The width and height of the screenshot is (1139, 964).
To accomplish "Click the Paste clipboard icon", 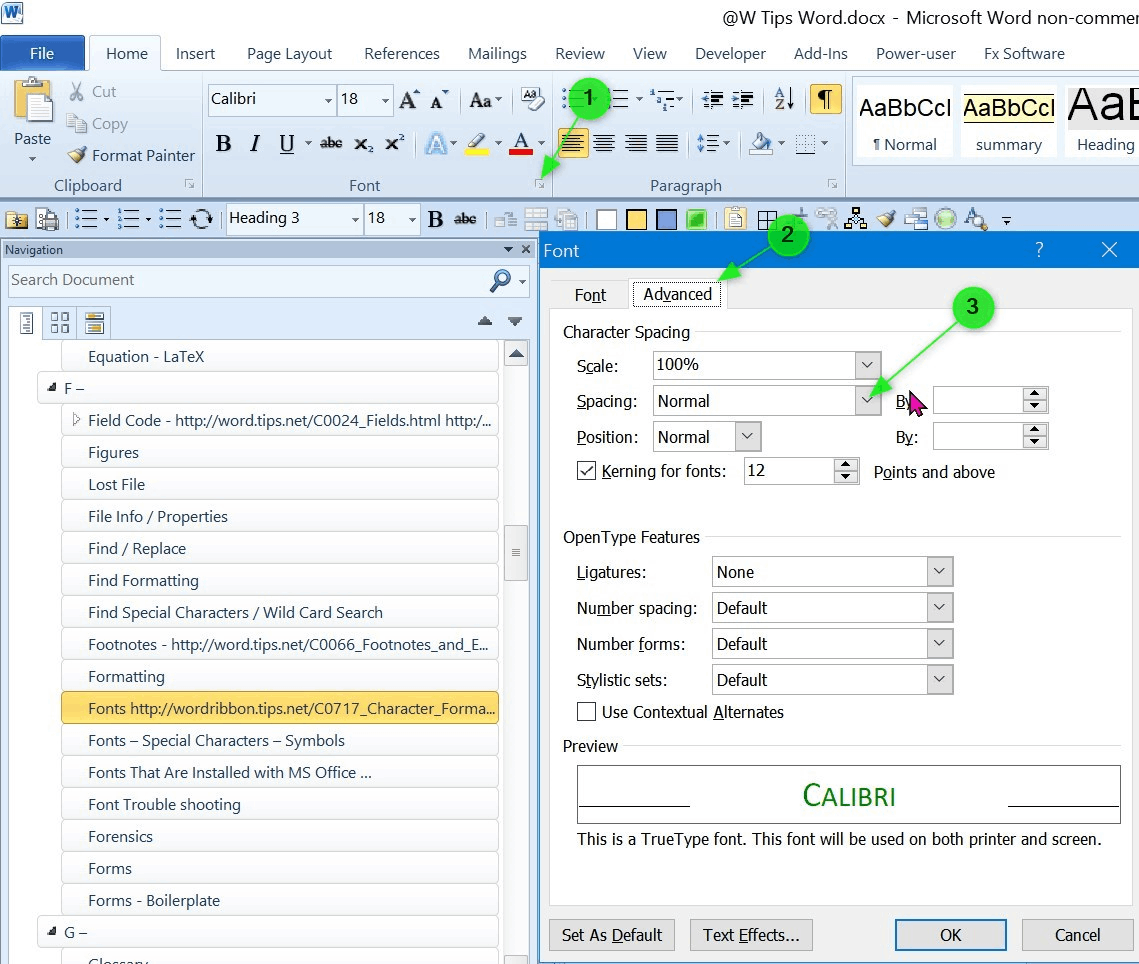I will [33, 100].
